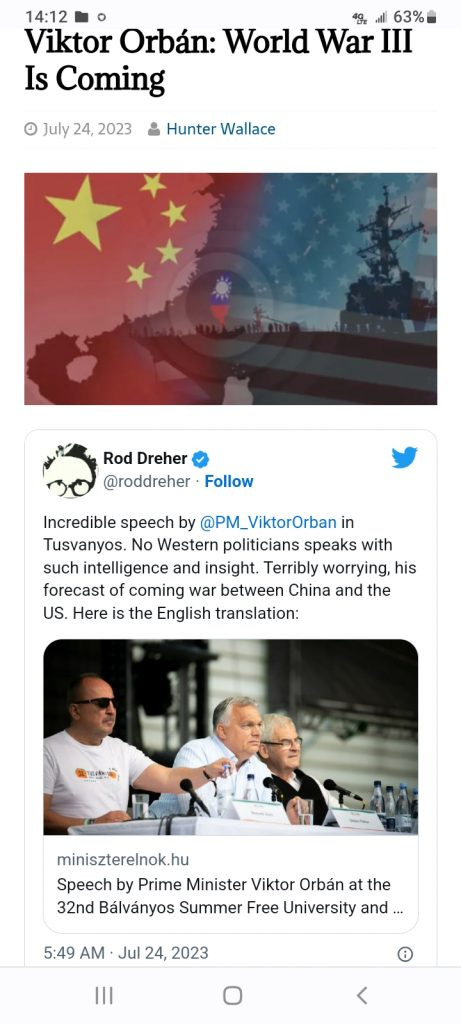Image resolution: width=461 pixels, height=1024 pixels.
Task: Tap the @roddreher handle
Action: pos(147,481)
